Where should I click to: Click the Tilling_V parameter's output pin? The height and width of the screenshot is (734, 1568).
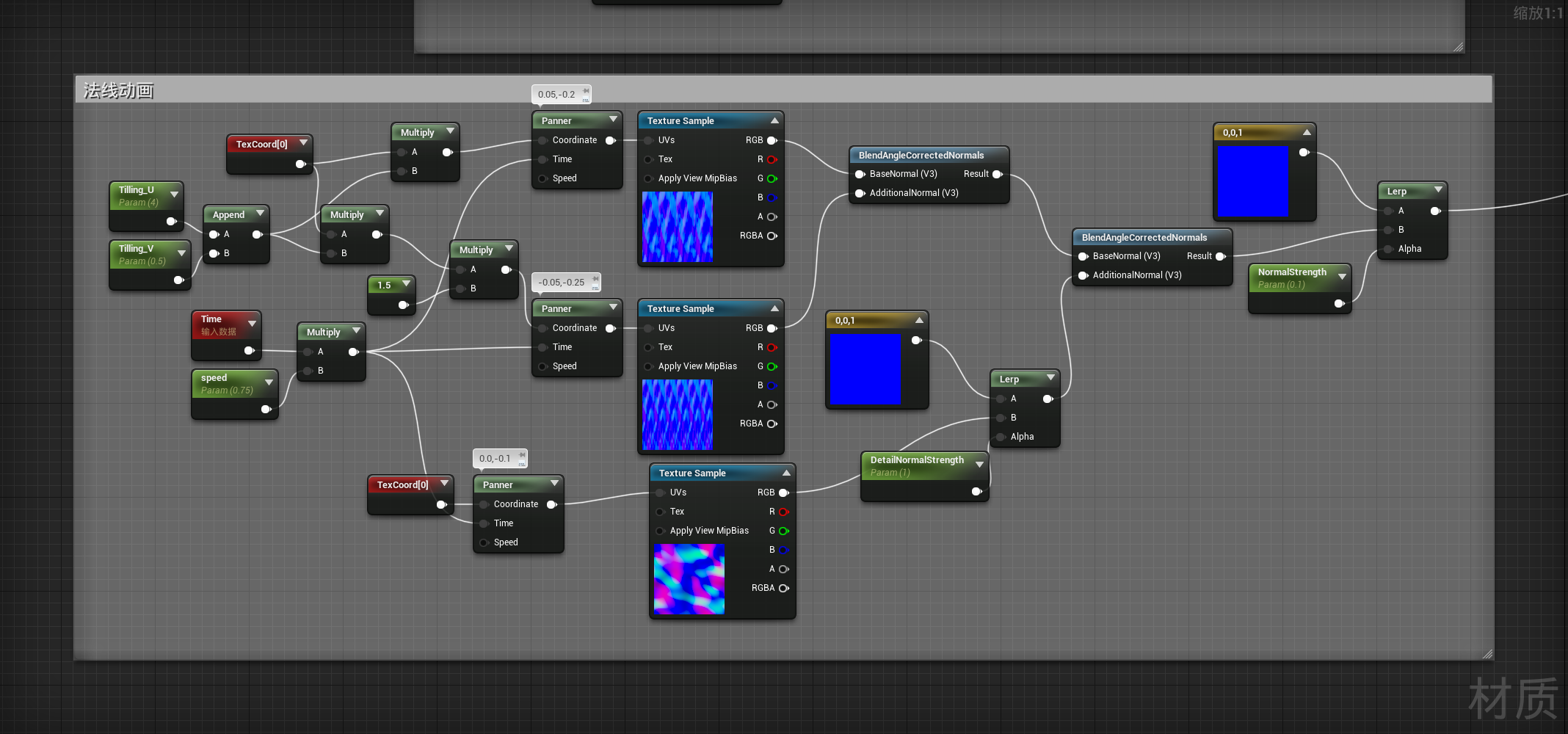pos(178,280)
